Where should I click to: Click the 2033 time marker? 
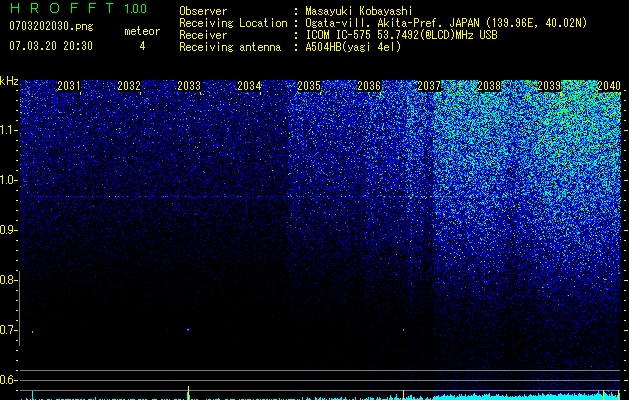[x=189, y=86]
